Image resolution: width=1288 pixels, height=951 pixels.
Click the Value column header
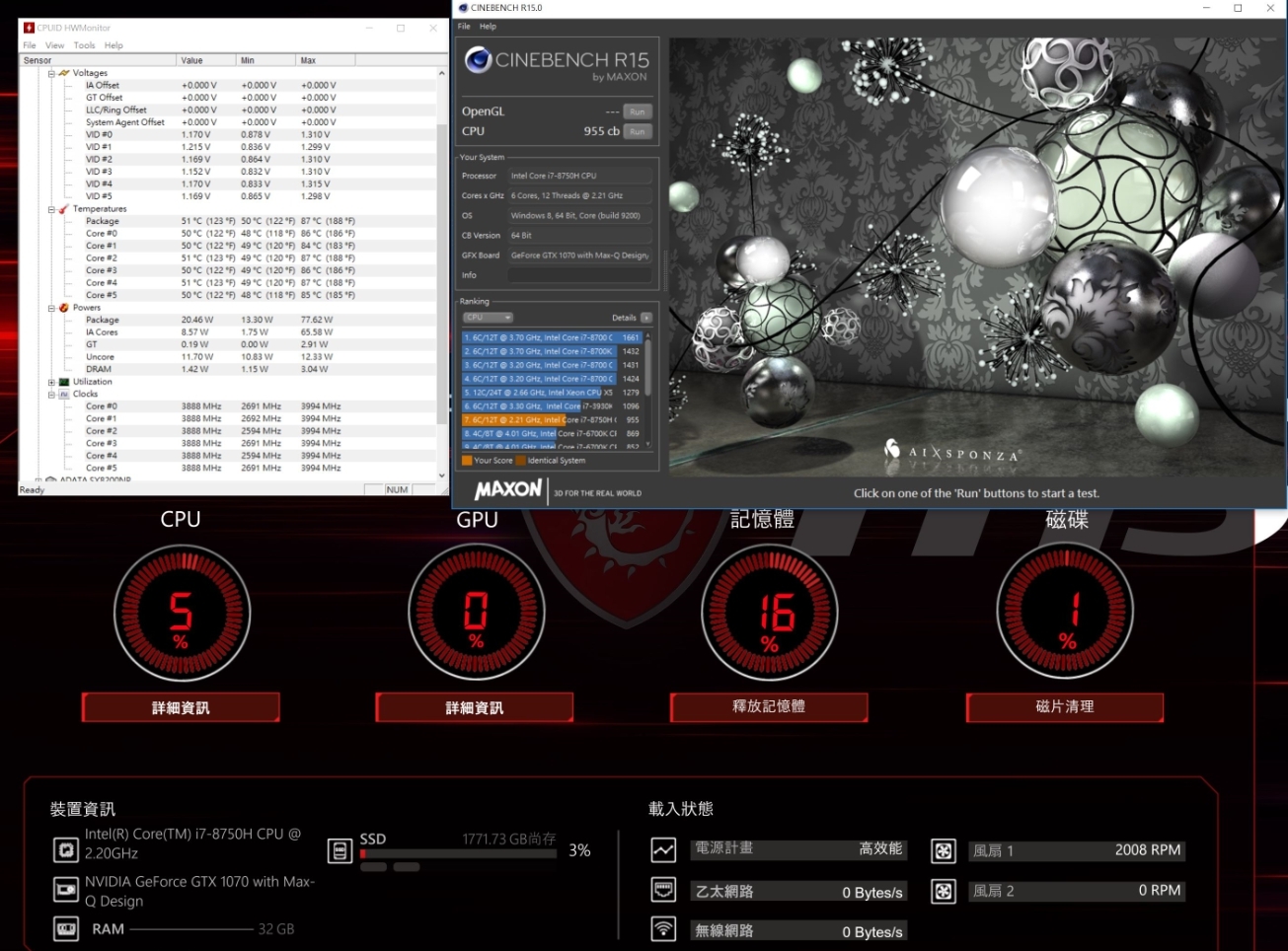206,60
